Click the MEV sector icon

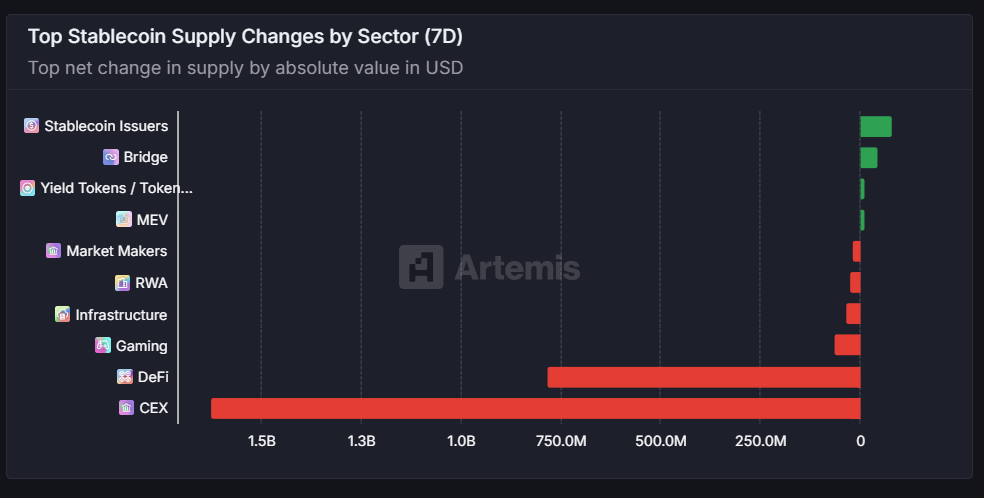click(124, 219)
